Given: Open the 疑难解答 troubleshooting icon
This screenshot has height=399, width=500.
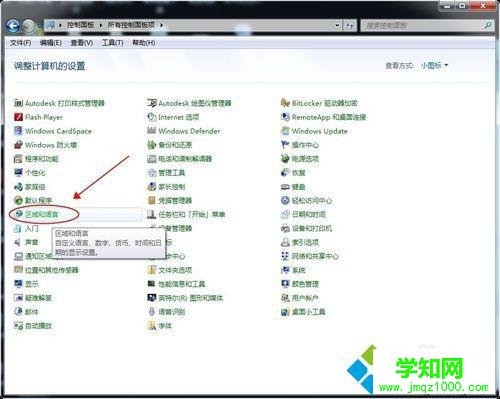Looking at the screenshot, I should click(x=18, y=298).
